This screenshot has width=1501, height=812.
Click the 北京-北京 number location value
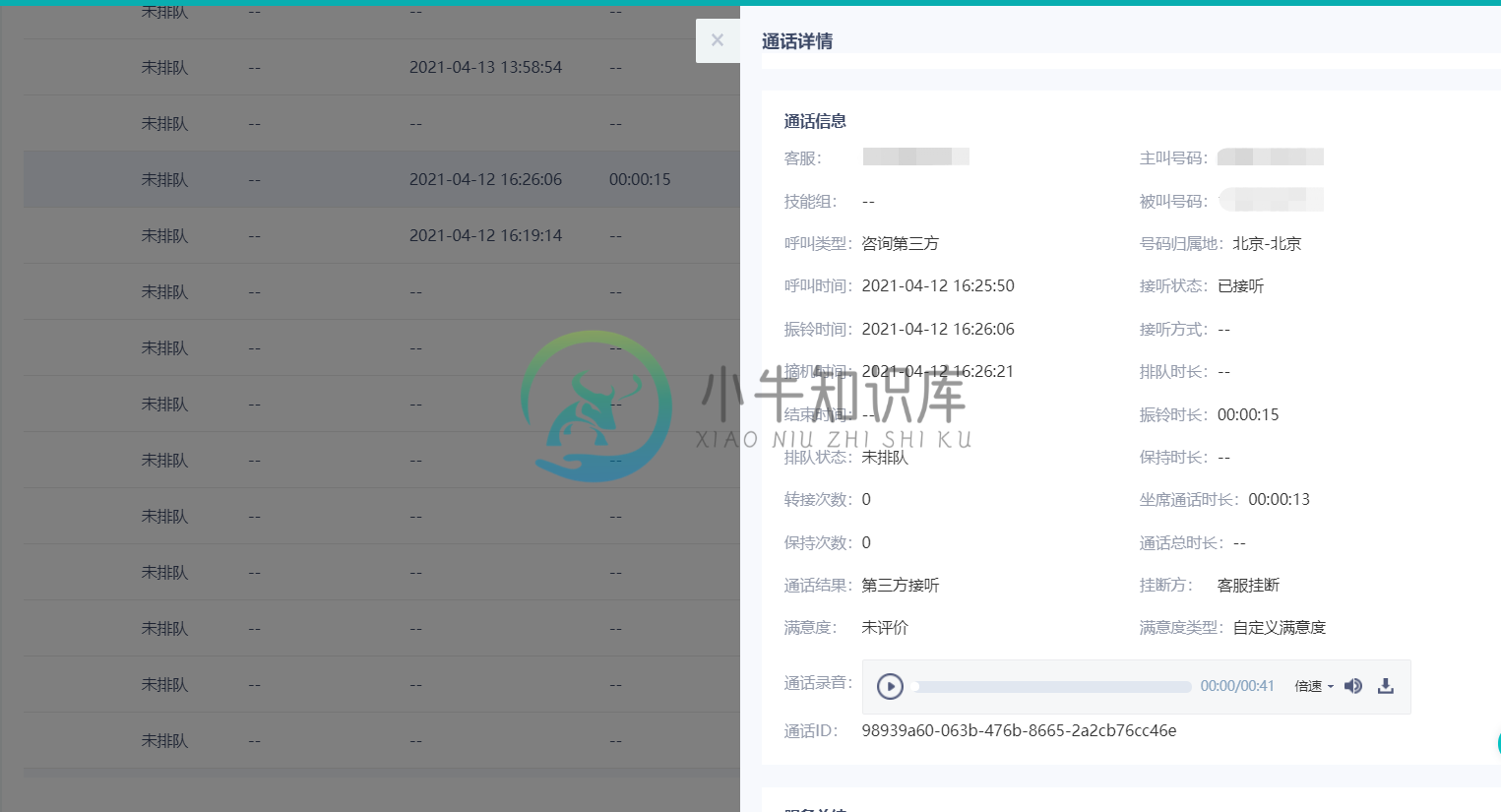click(1267, 243)
